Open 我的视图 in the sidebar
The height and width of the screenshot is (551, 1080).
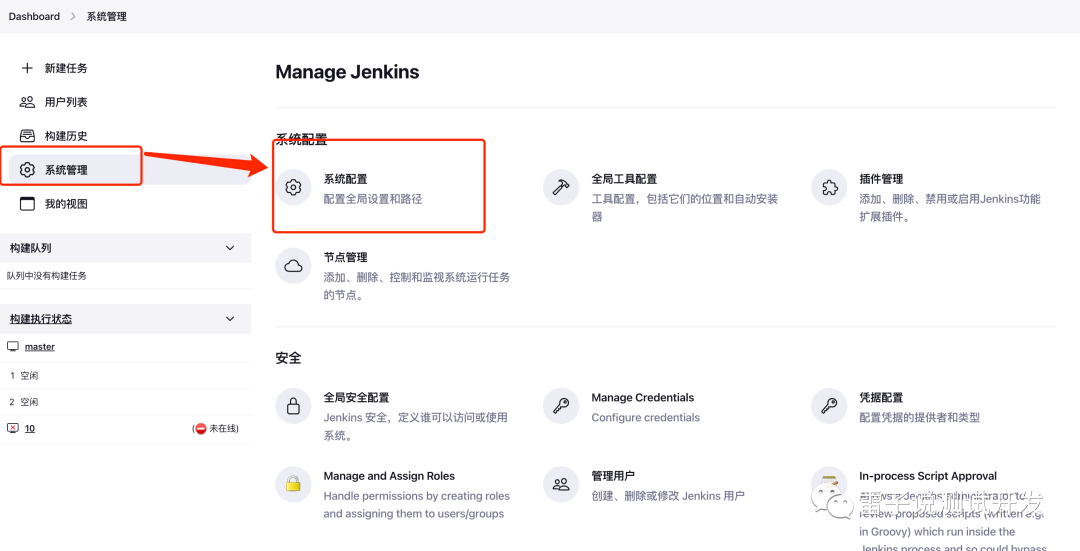coord(66,204)
